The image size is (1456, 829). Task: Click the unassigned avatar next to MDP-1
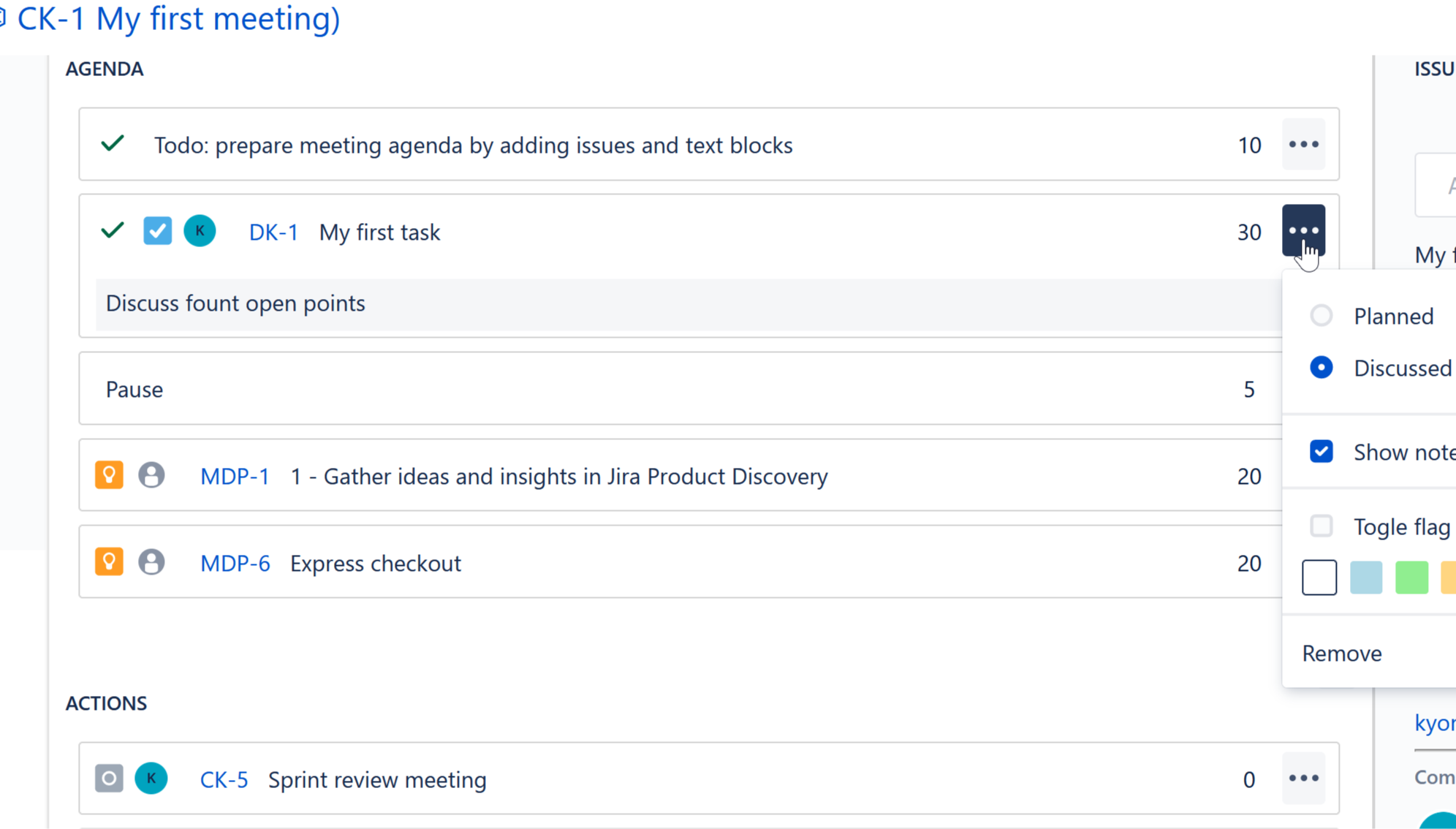[x=151, y=475]
